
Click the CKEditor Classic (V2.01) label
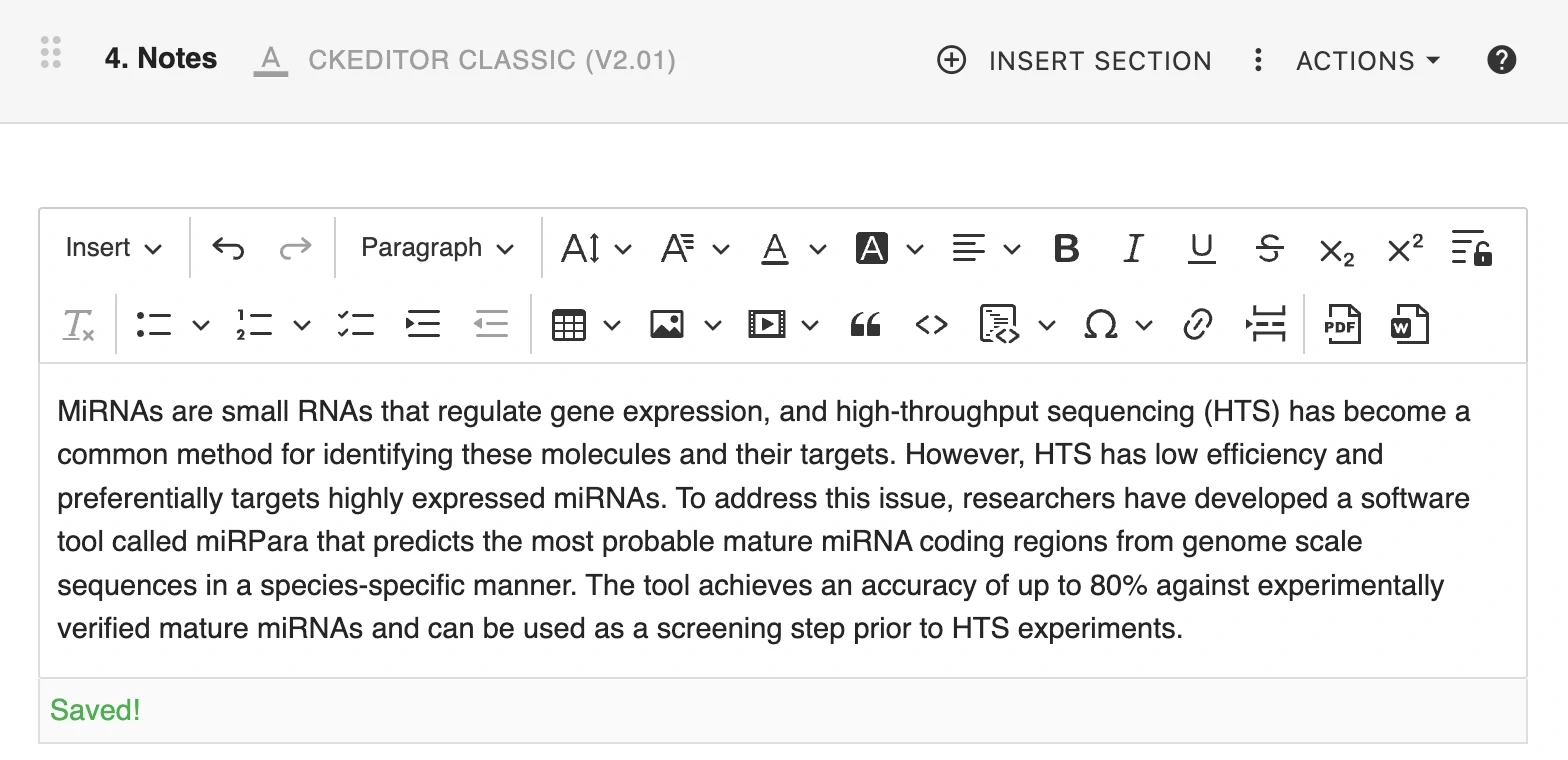[491, 60]
